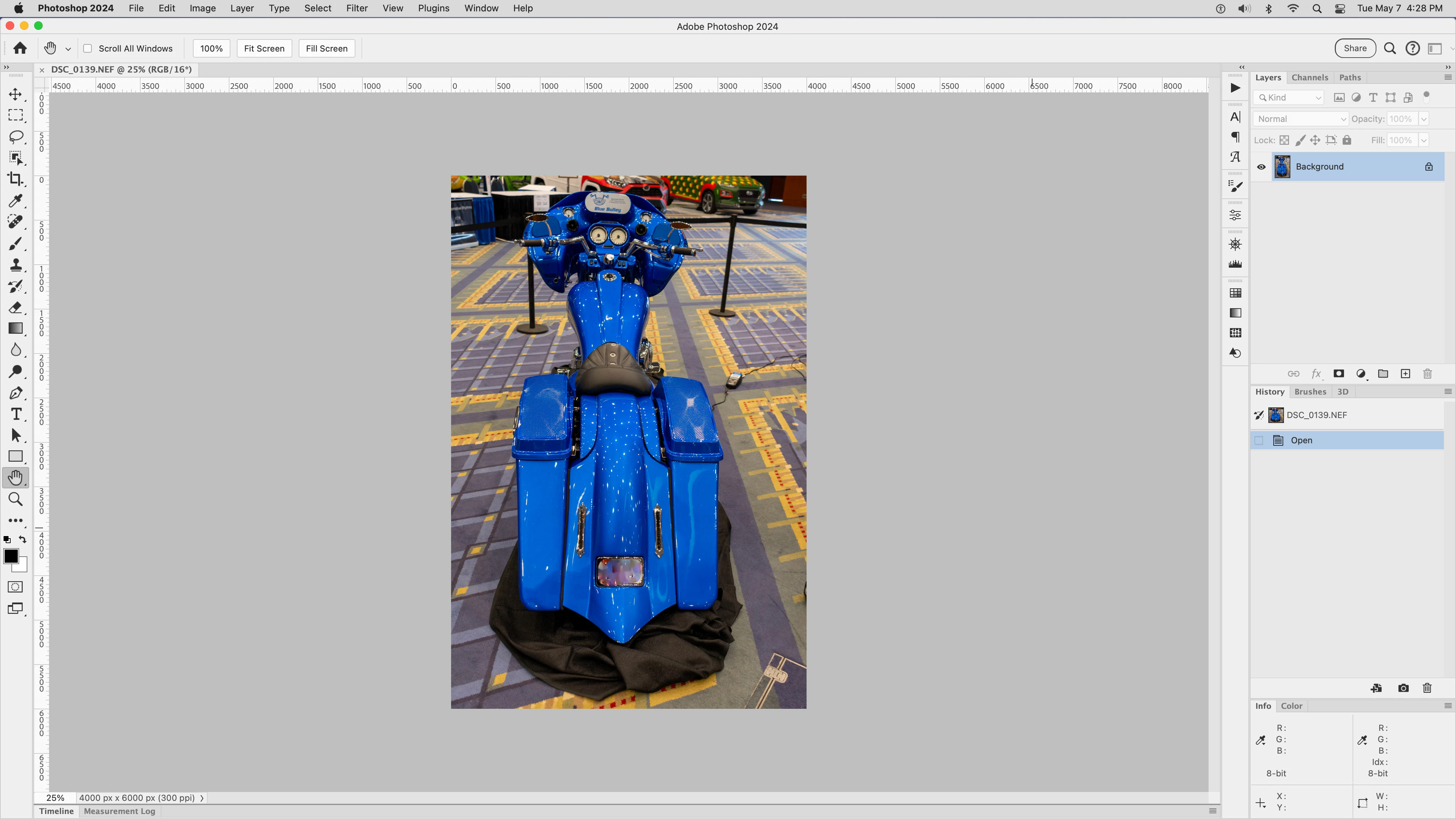1456x819 pixels.
Task: Select the Clone Stamp tool
Action: point(15,265)
